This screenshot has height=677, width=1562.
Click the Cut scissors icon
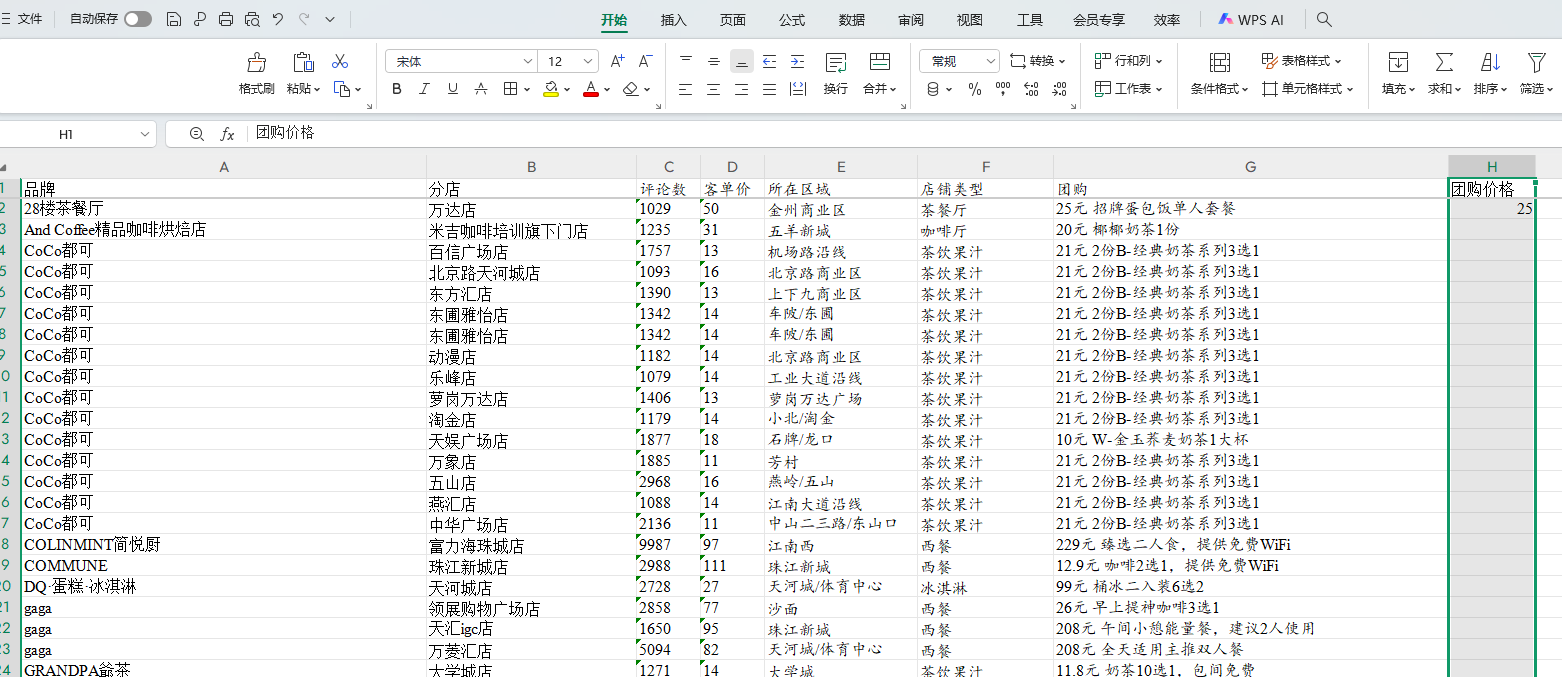(x=340, y=61)
